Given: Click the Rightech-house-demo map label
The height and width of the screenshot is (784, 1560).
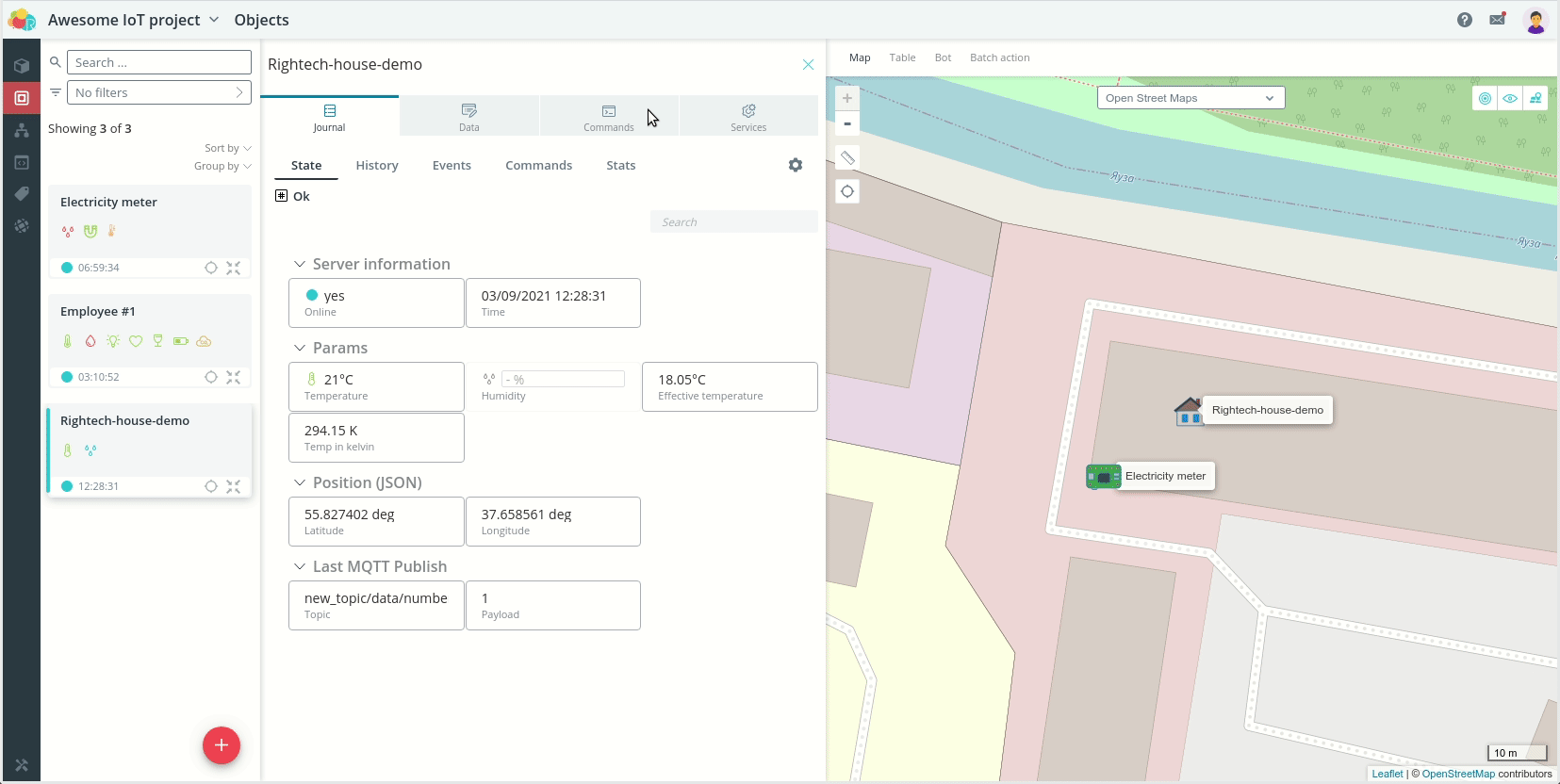Looking at the screenshot, I should tap(1268, 411).
